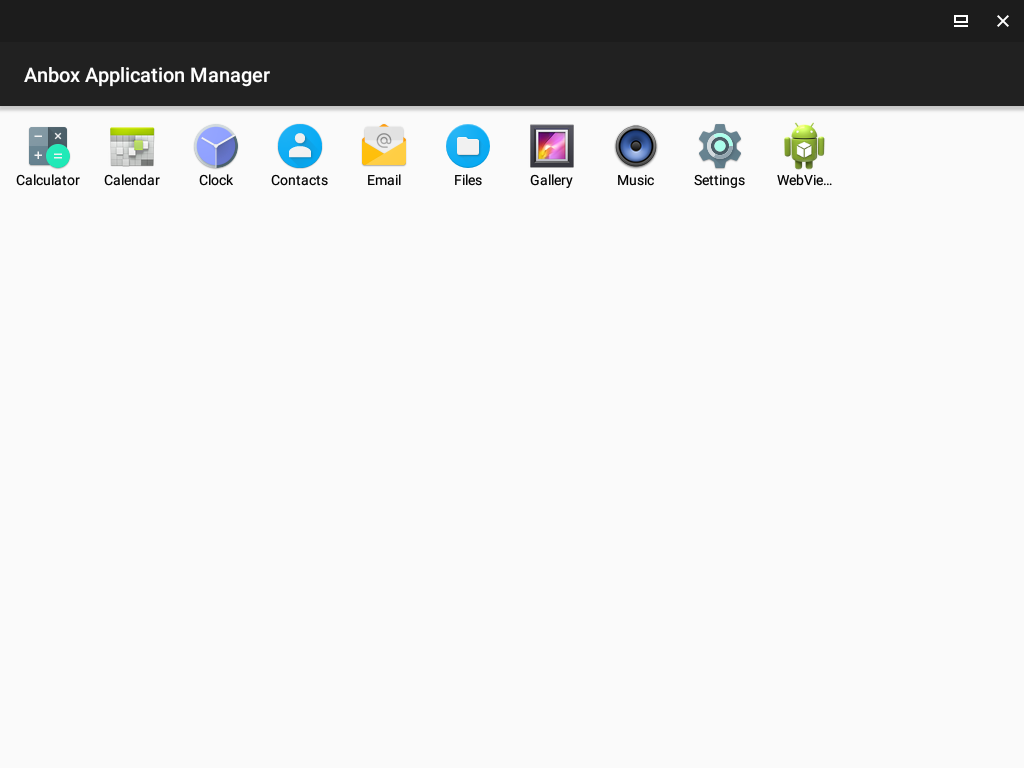The image size is (1024, 768).
Task: Click the "Settings" label text
Action: [720, 180]
